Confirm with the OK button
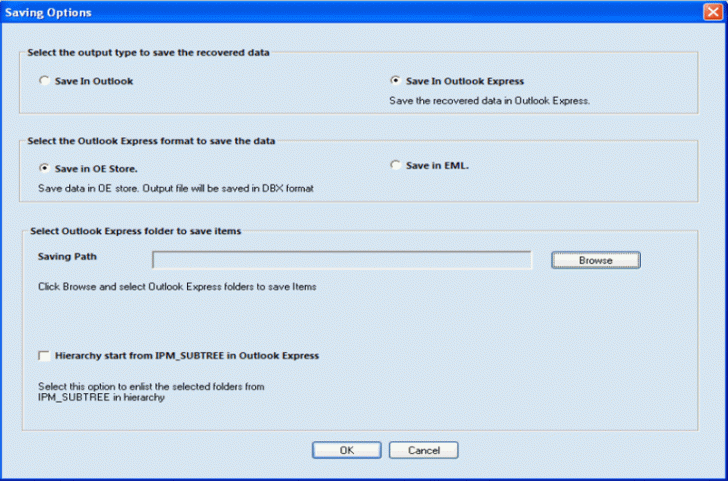Screen dimensions: 728x481 coord(347,450)
